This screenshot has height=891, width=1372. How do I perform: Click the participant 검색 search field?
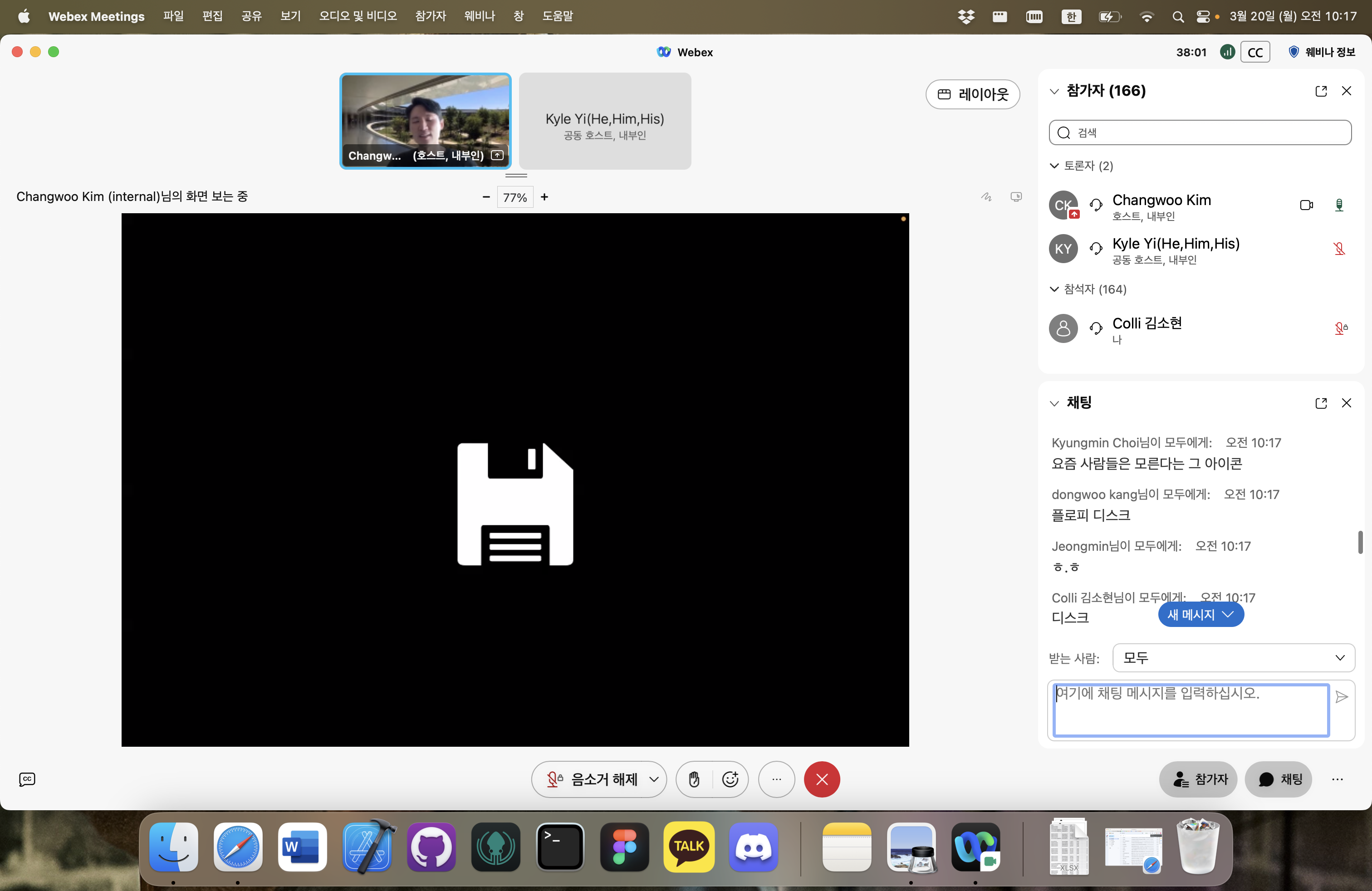pyautogui.click(x=1200, y=132)
